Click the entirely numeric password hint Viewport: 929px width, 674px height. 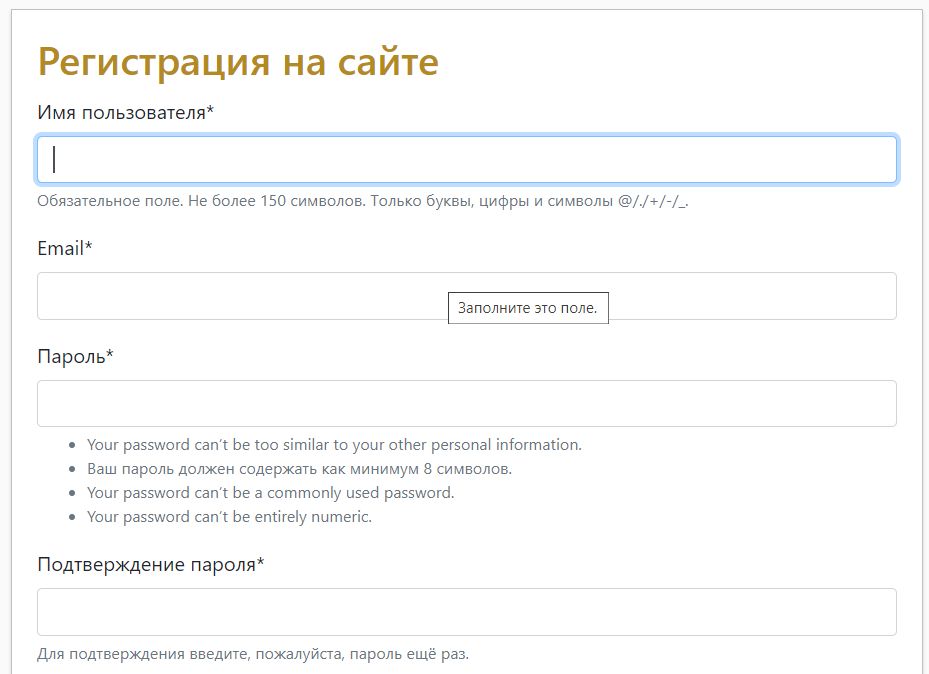click(229, 516)
